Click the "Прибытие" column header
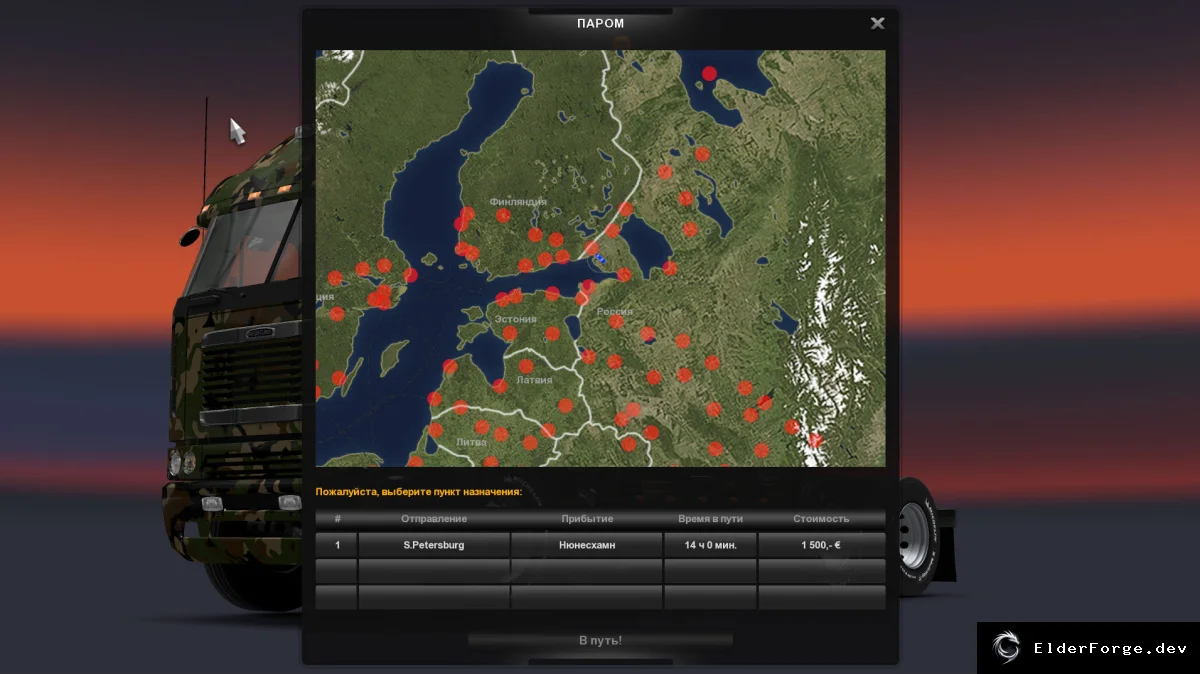Screen dimensions: 1200x674 click(587, 519)
